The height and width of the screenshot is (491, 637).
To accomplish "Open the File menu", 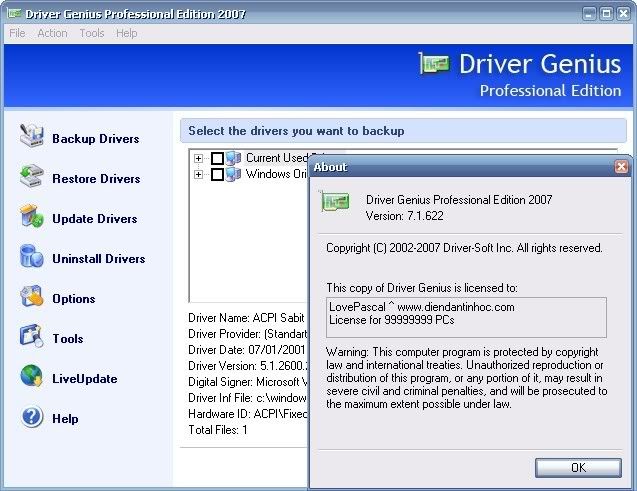I will [17, 33].
